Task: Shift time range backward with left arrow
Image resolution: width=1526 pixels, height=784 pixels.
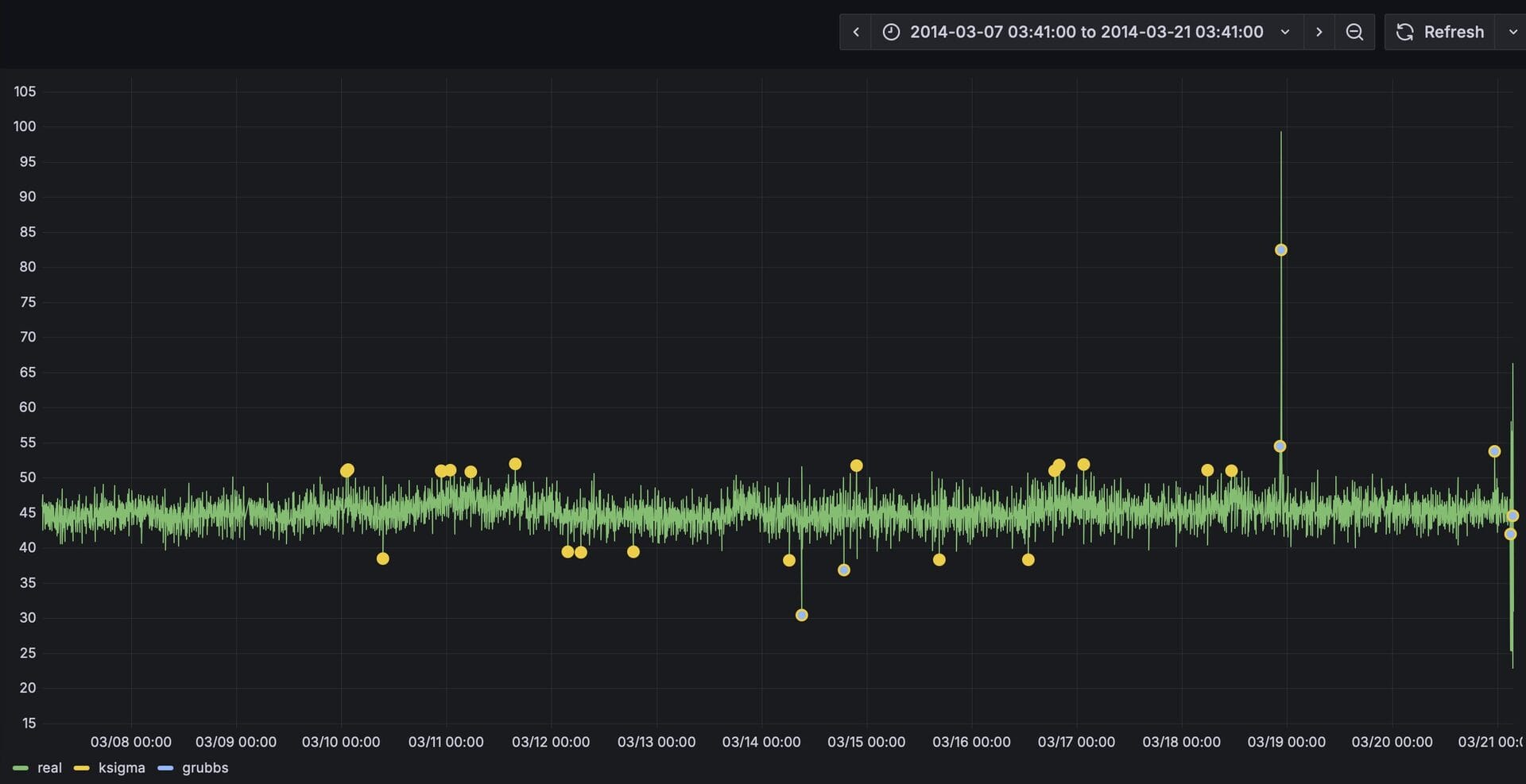Action: click(856, 32)
